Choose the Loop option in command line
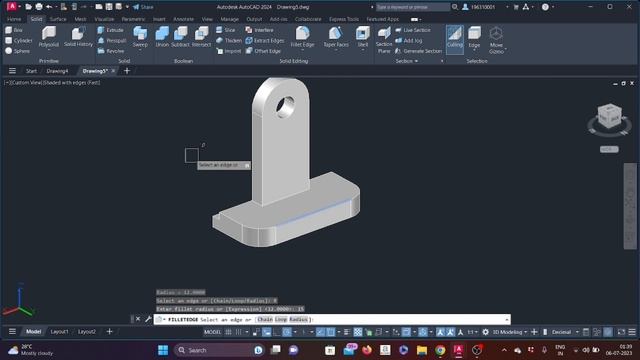640x360 pixels. coord(281,320)
